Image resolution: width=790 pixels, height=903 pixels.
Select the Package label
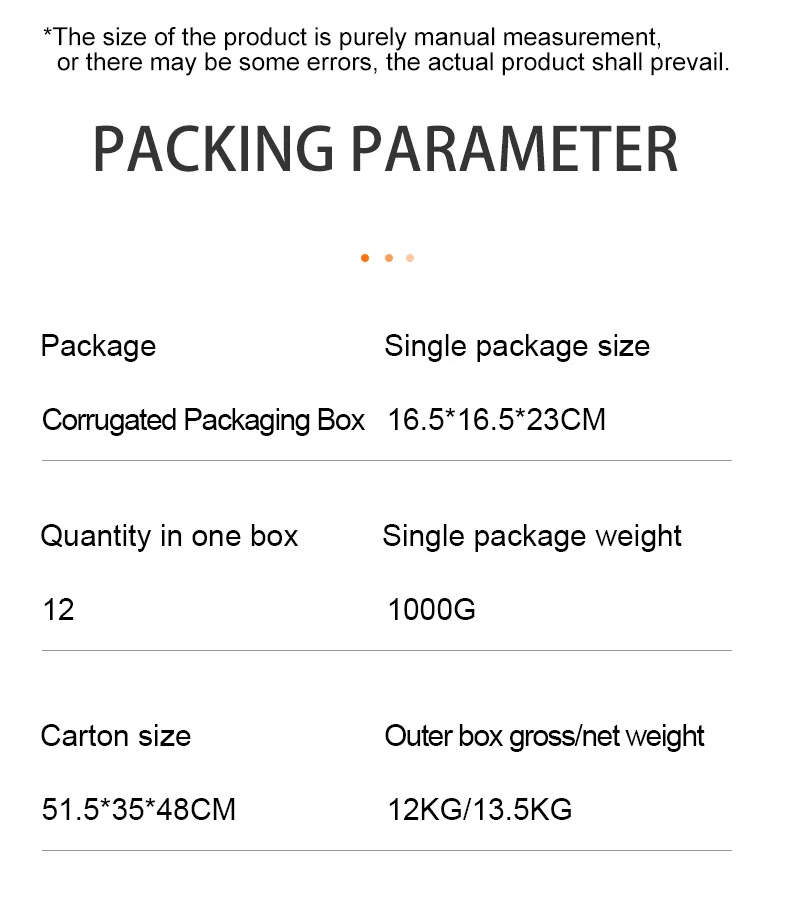(98, 346)
